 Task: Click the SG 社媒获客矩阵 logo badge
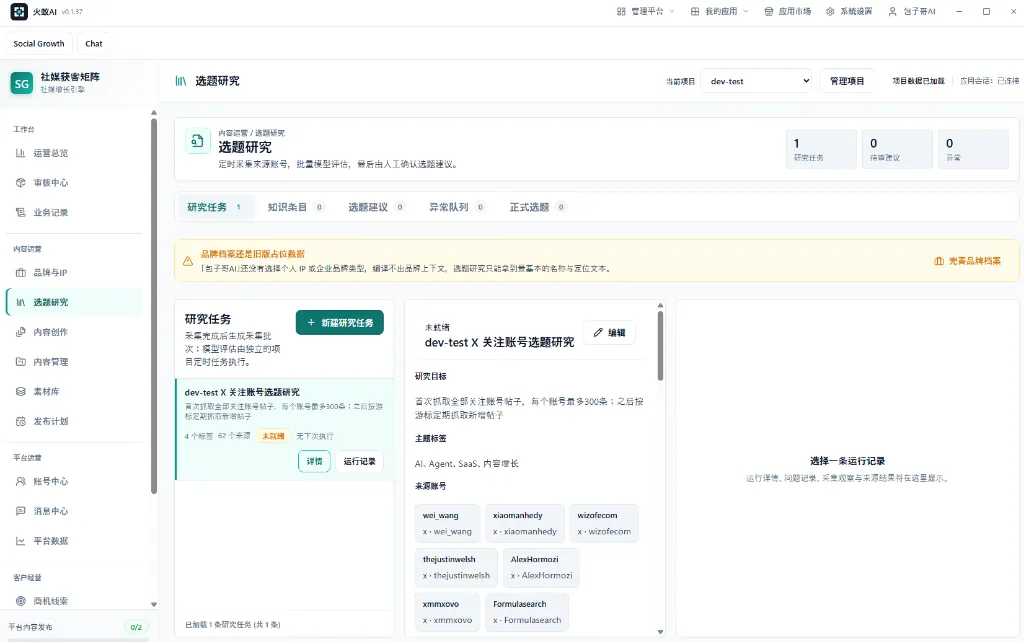(x=22, y=84)
